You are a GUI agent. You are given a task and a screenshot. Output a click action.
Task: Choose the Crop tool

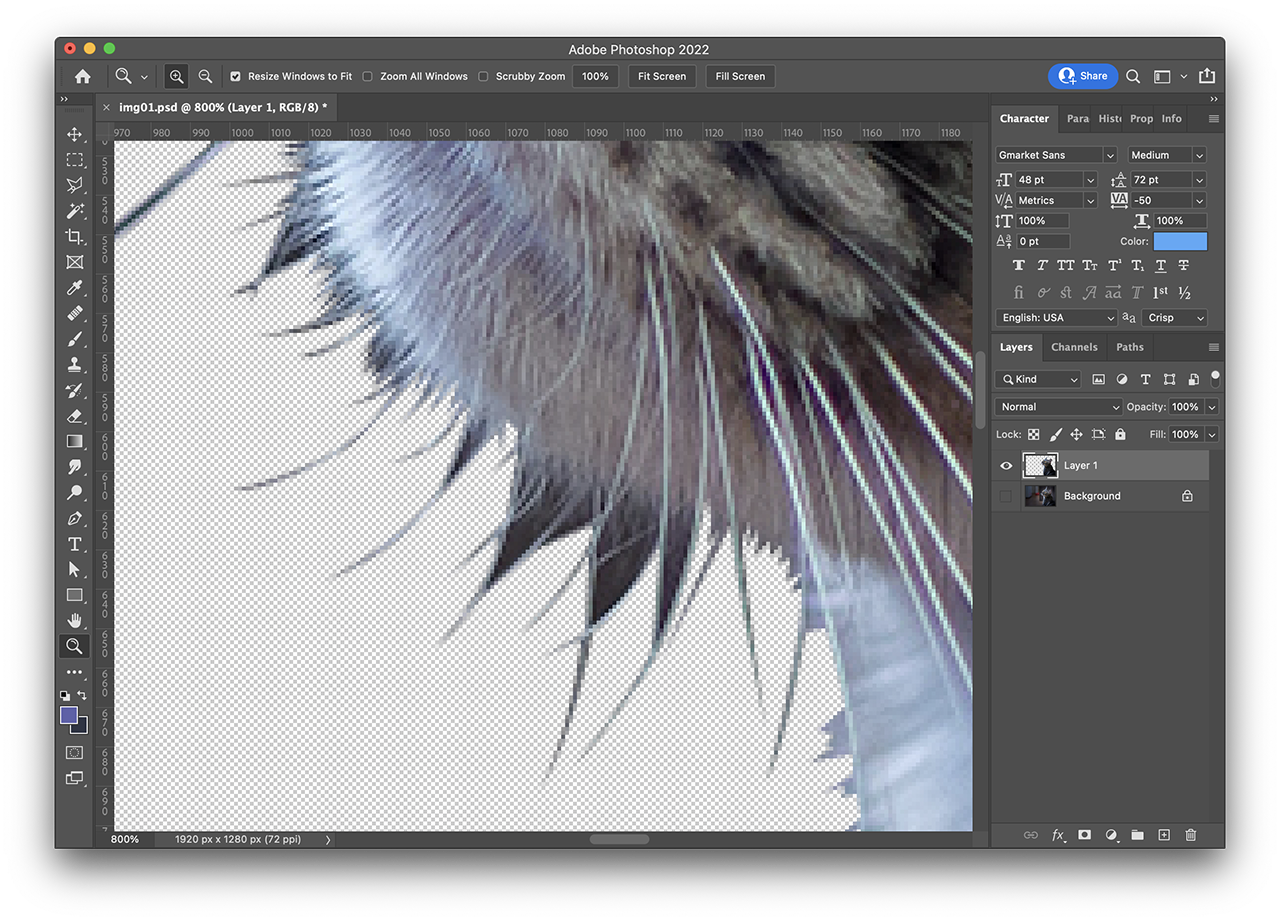pos(74,237)
